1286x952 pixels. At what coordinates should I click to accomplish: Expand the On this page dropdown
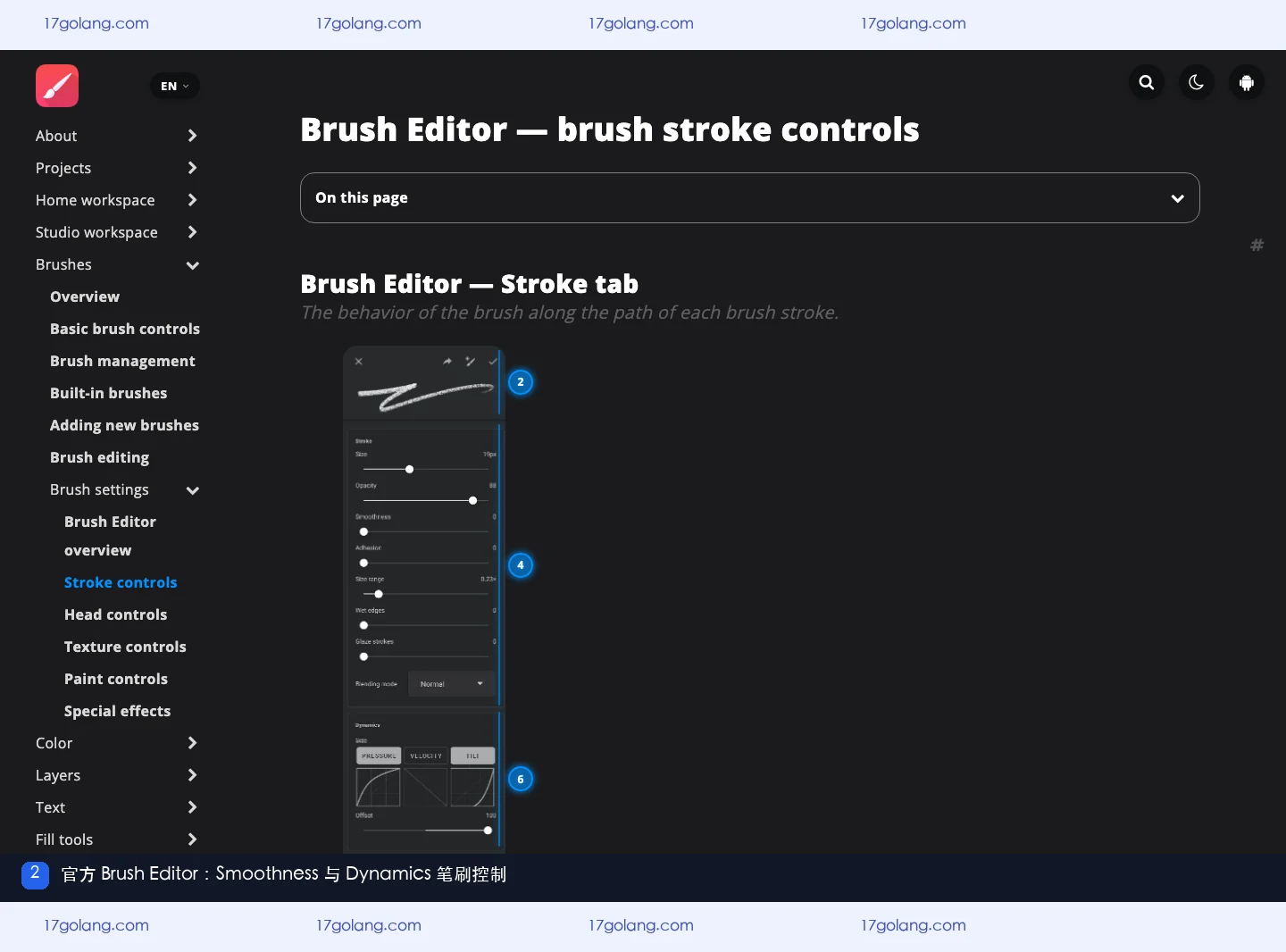tap(750, 197)
